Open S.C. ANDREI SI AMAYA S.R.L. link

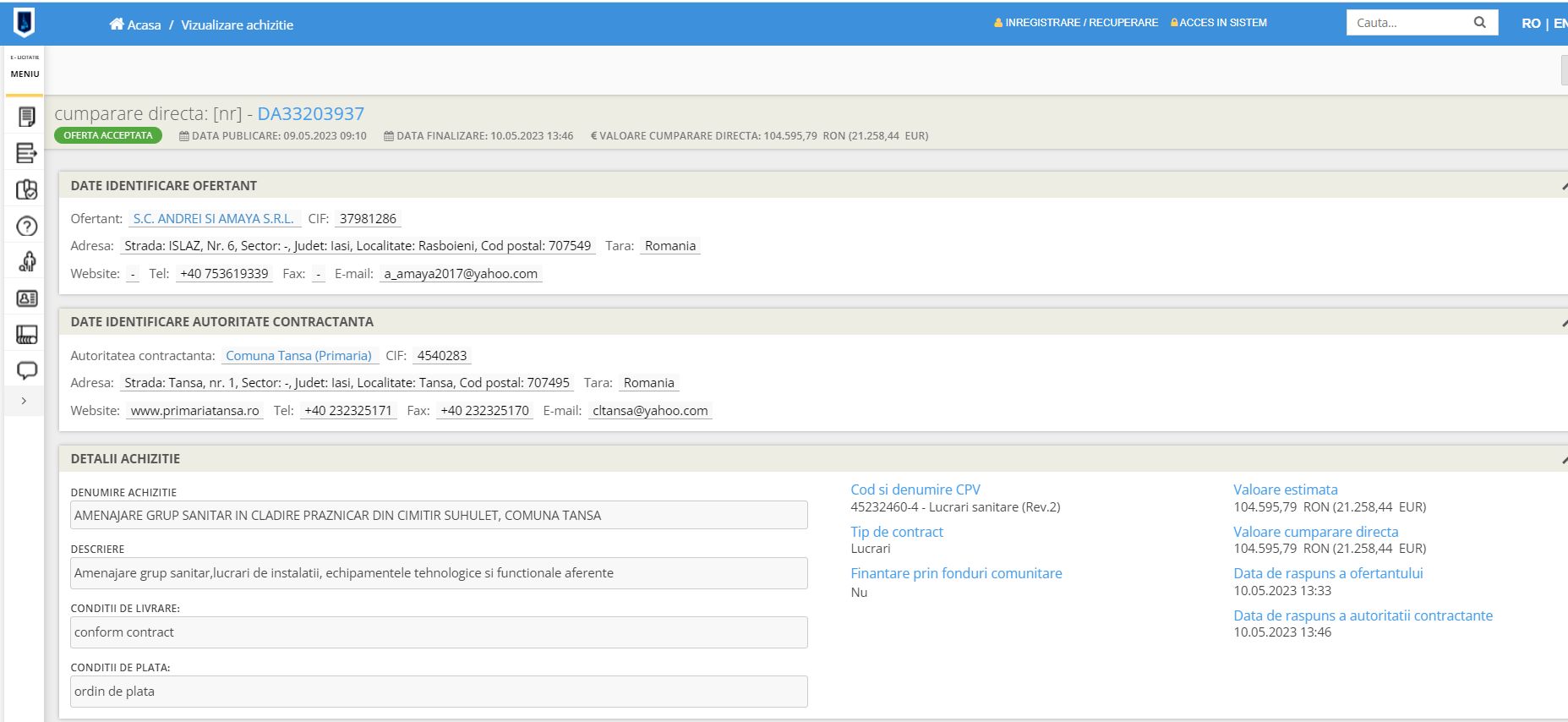214,219
